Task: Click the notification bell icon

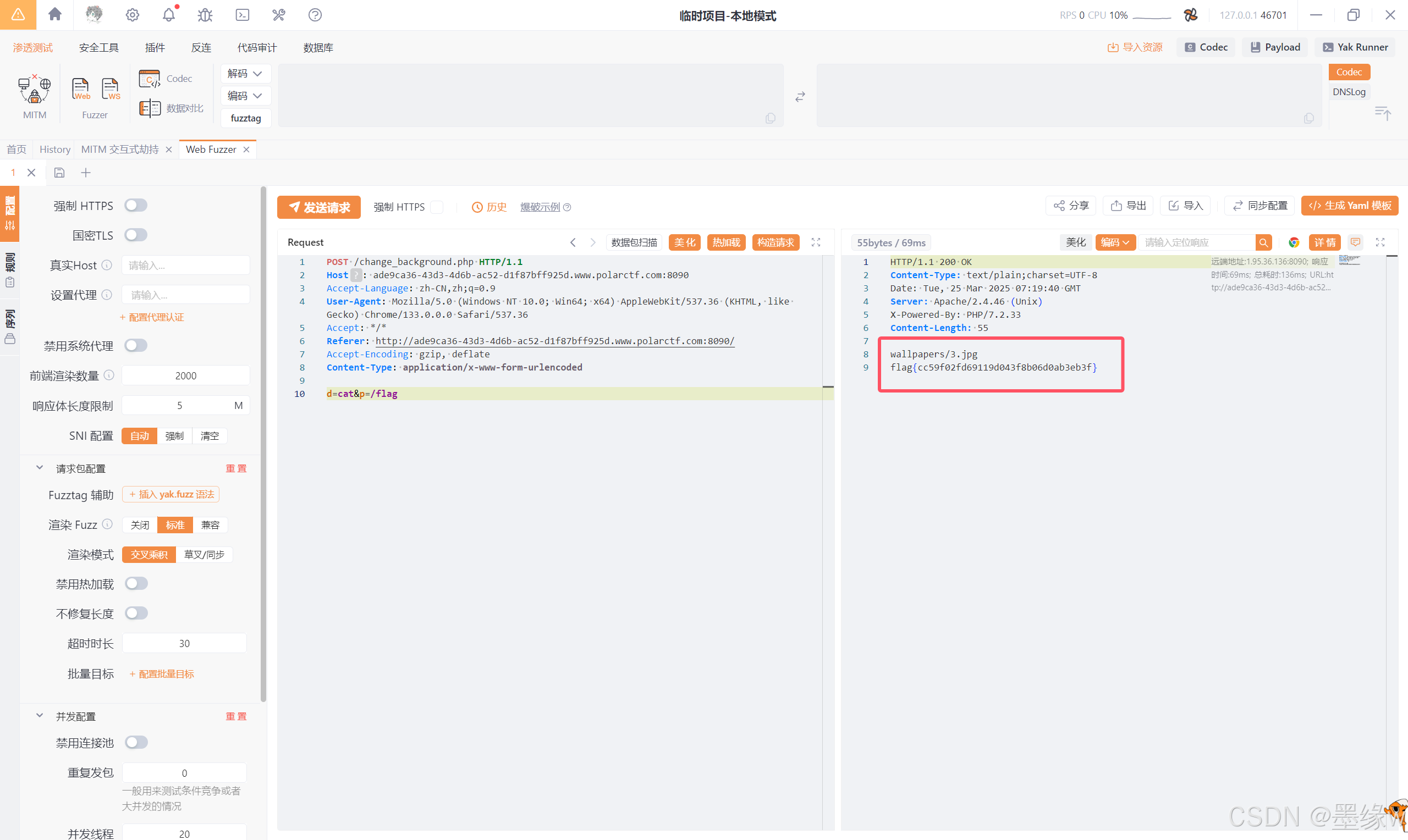Action: pos(169,15)
